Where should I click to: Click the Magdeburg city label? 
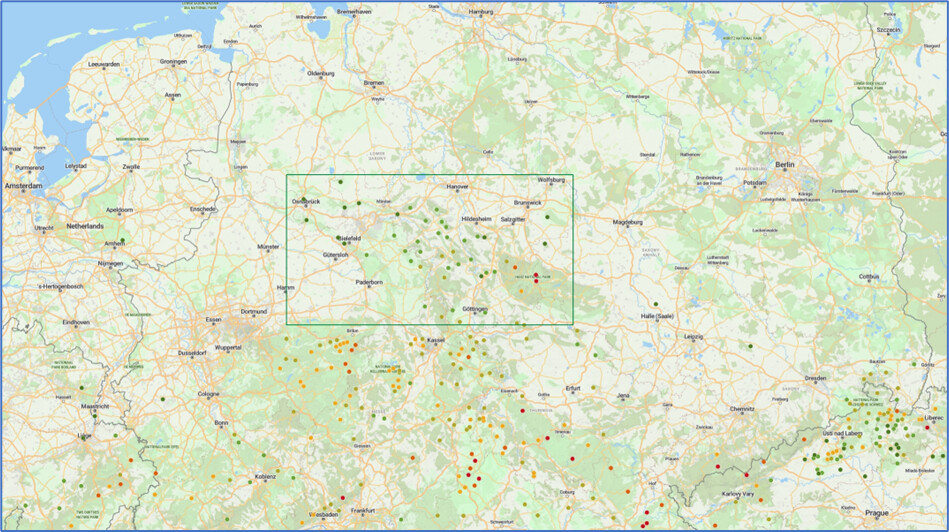coord(627,222)
